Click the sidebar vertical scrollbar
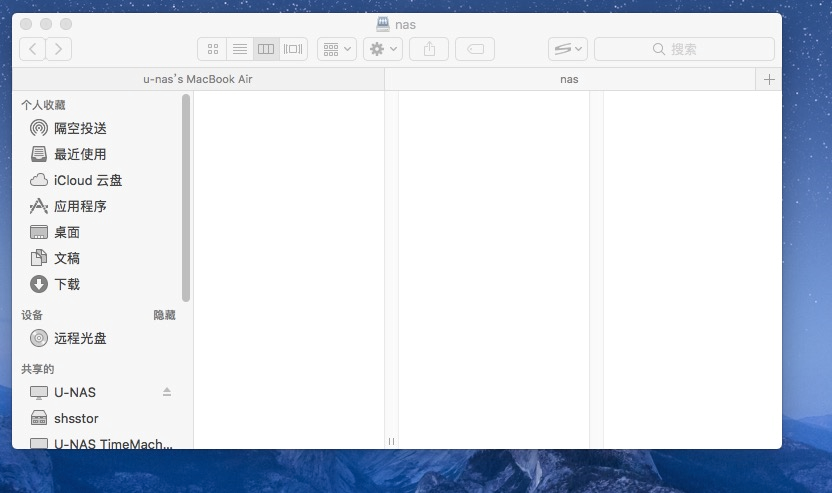Image resolution: width=832 pixels, height=493 pixels. pyautogui.click(x=186, y=198)
